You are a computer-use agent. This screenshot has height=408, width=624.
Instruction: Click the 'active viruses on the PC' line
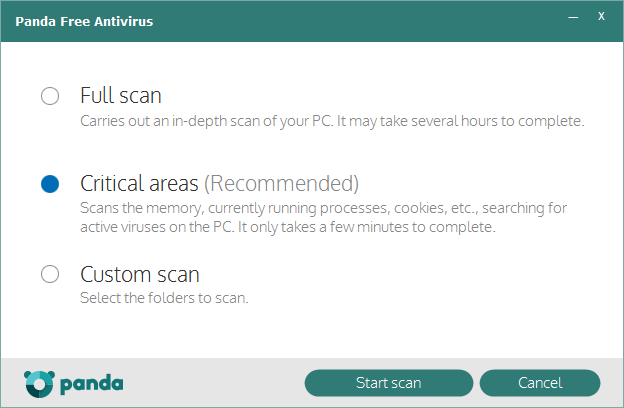click(x=288, y=227)
